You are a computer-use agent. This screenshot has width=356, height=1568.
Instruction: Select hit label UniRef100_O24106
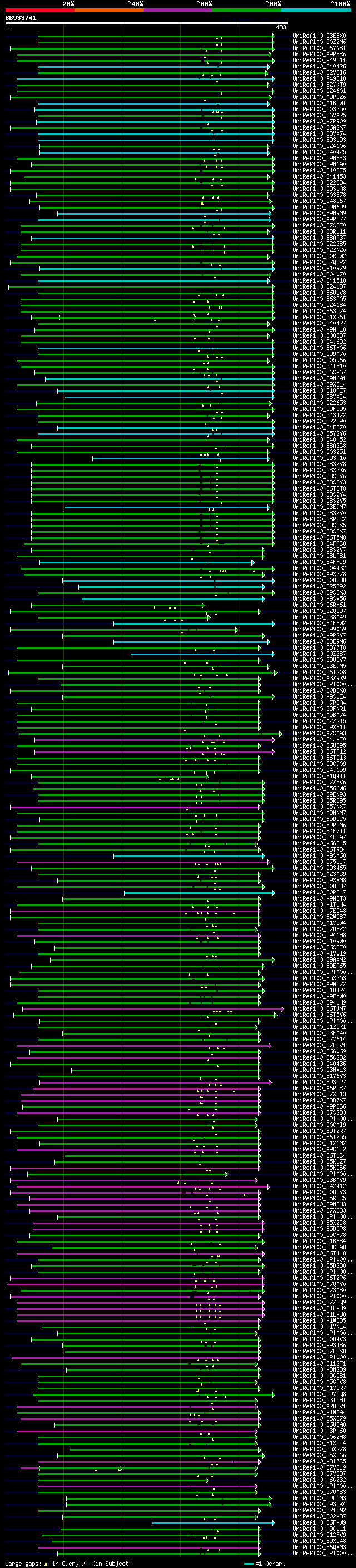[319, 146]
